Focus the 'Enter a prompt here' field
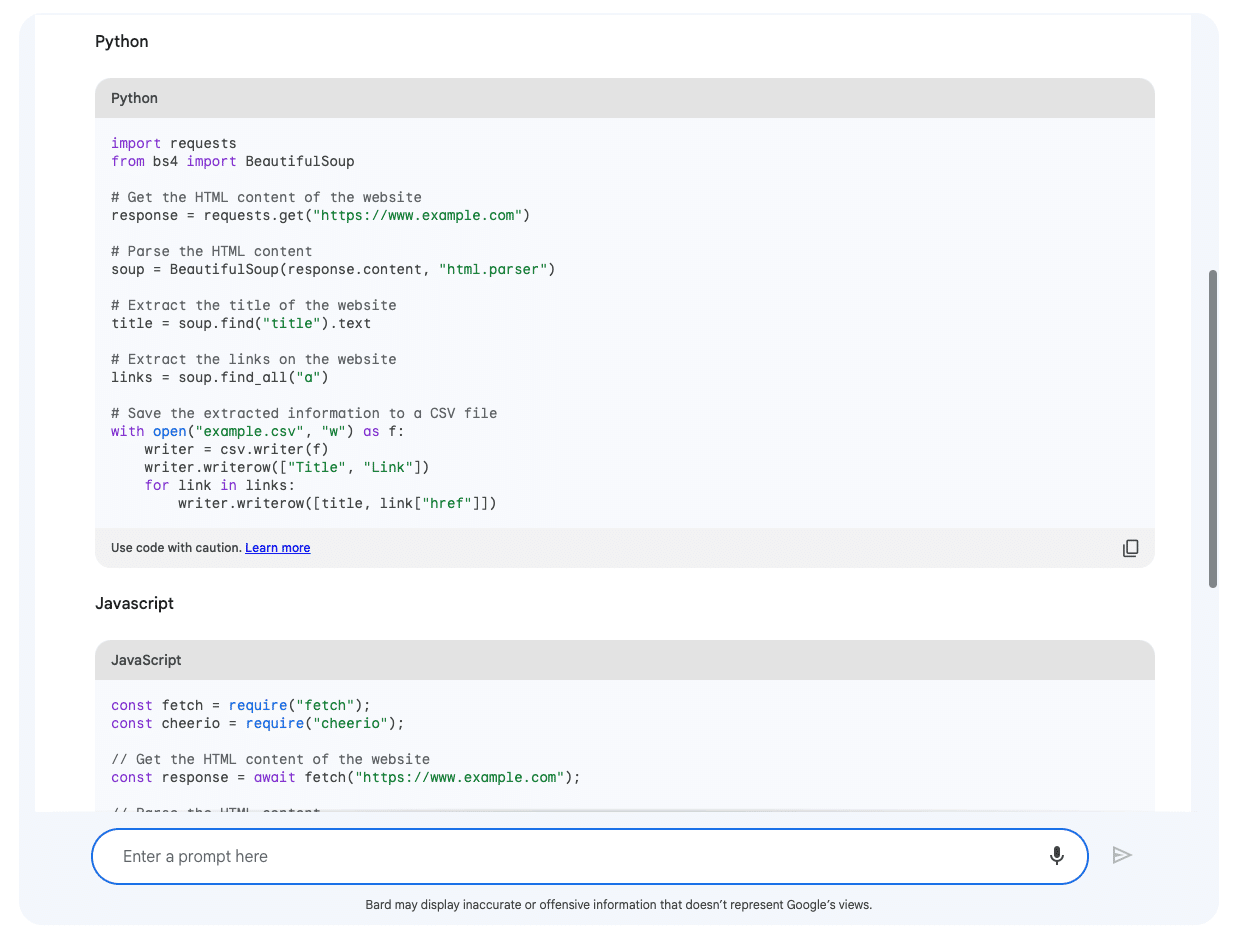The height and width of the screenshot is (942, 1238). [570, 856]
